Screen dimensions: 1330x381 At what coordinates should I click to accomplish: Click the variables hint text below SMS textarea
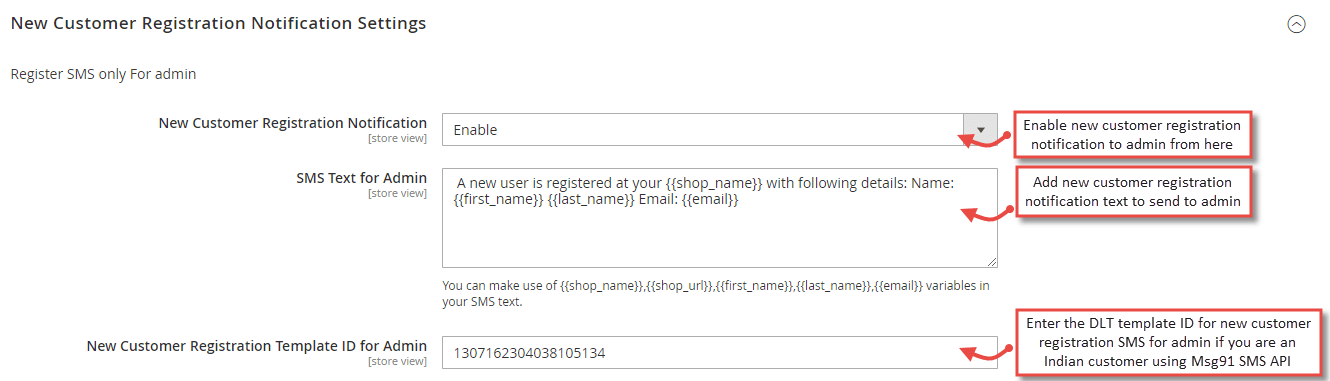click(716, 293)
